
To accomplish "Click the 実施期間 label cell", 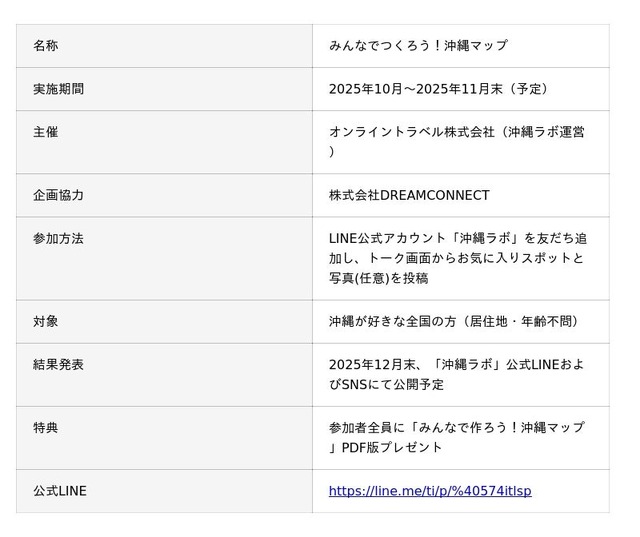I will pos(58,89).
